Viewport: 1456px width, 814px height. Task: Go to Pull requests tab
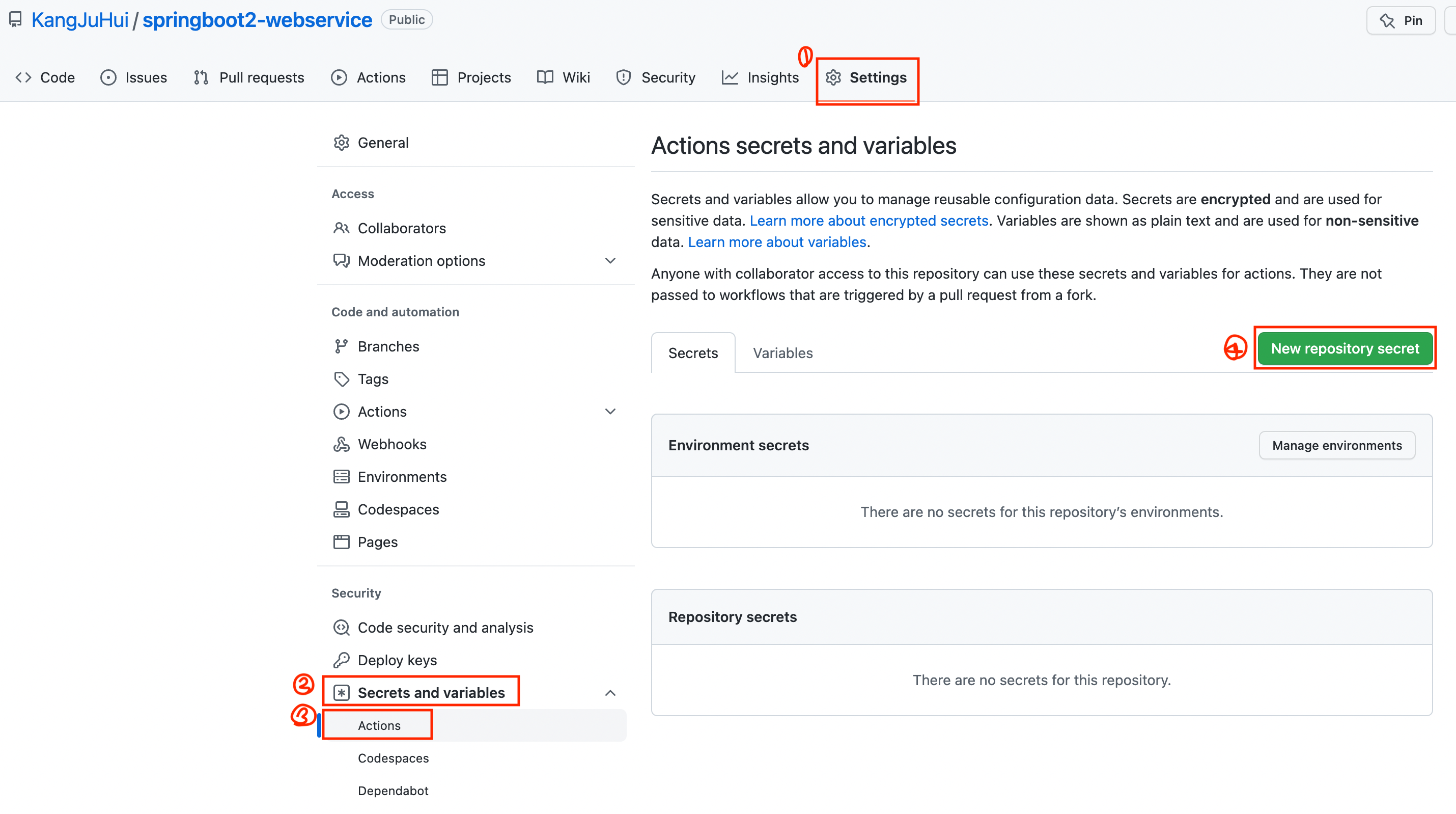tap(249, 77)
